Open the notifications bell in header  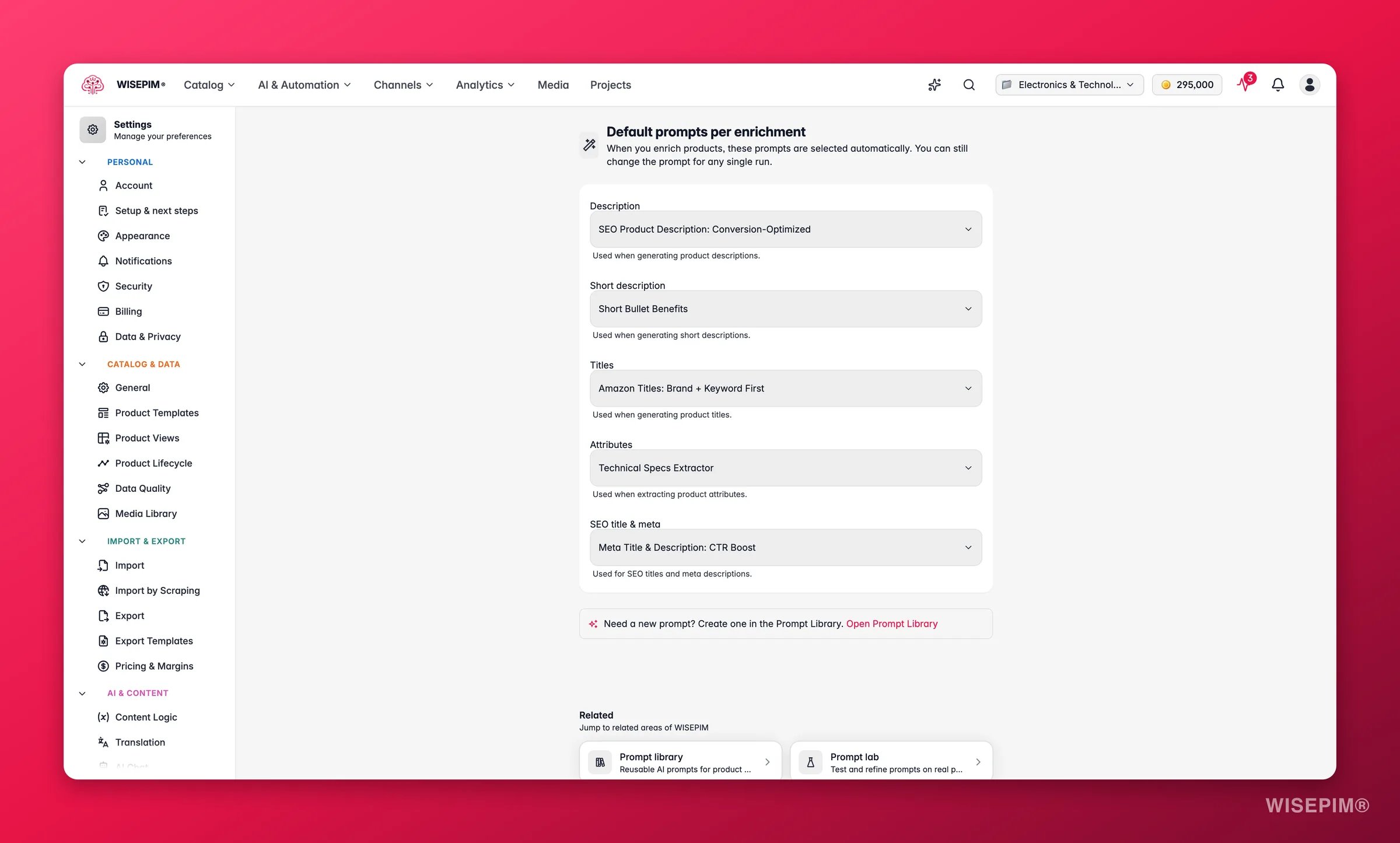1277,85
